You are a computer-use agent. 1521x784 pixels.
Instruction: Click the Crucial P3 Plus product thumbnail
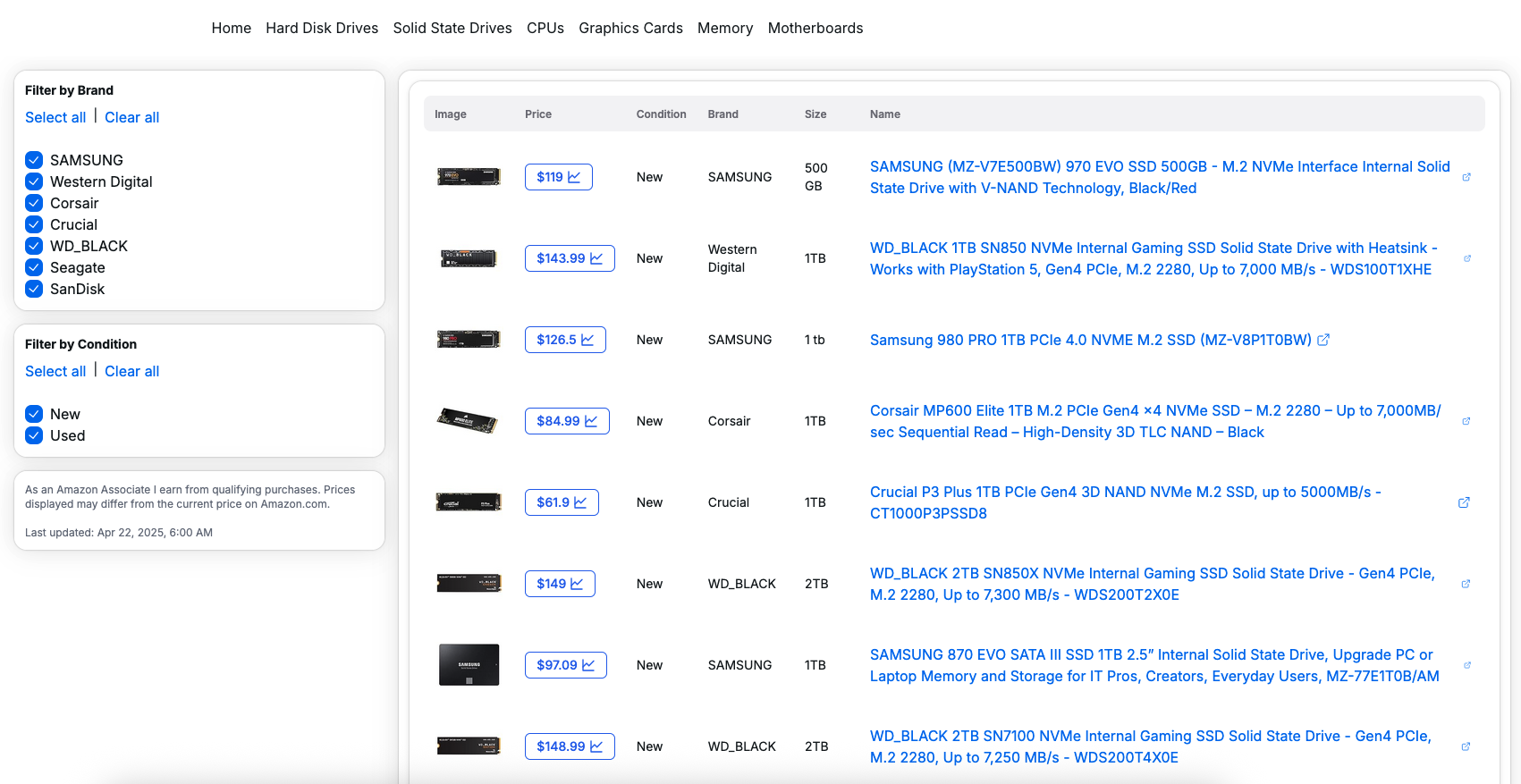tap(469, 502)
